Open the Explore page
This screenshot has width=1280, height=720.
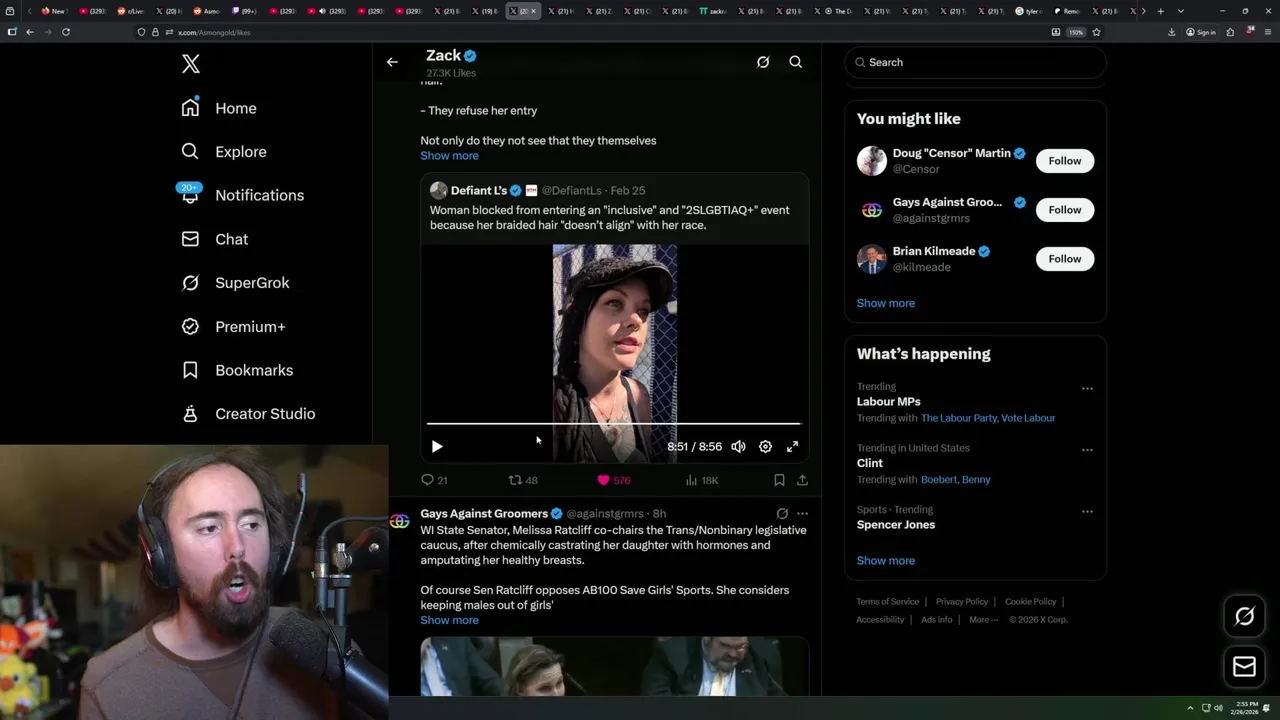pos(223,152)
